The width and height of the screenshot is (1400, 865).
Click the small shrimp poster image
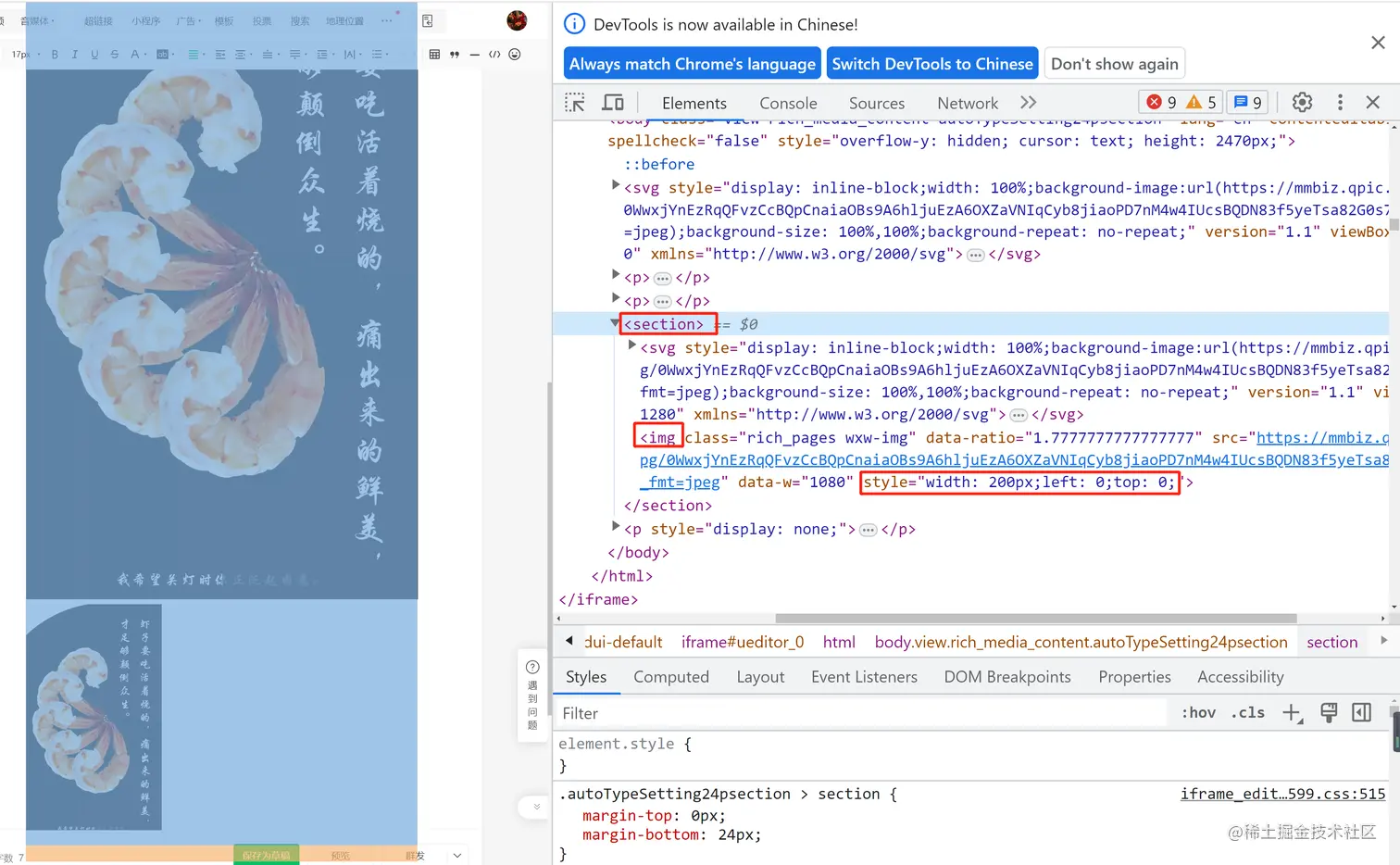click(x=94, y=718)
